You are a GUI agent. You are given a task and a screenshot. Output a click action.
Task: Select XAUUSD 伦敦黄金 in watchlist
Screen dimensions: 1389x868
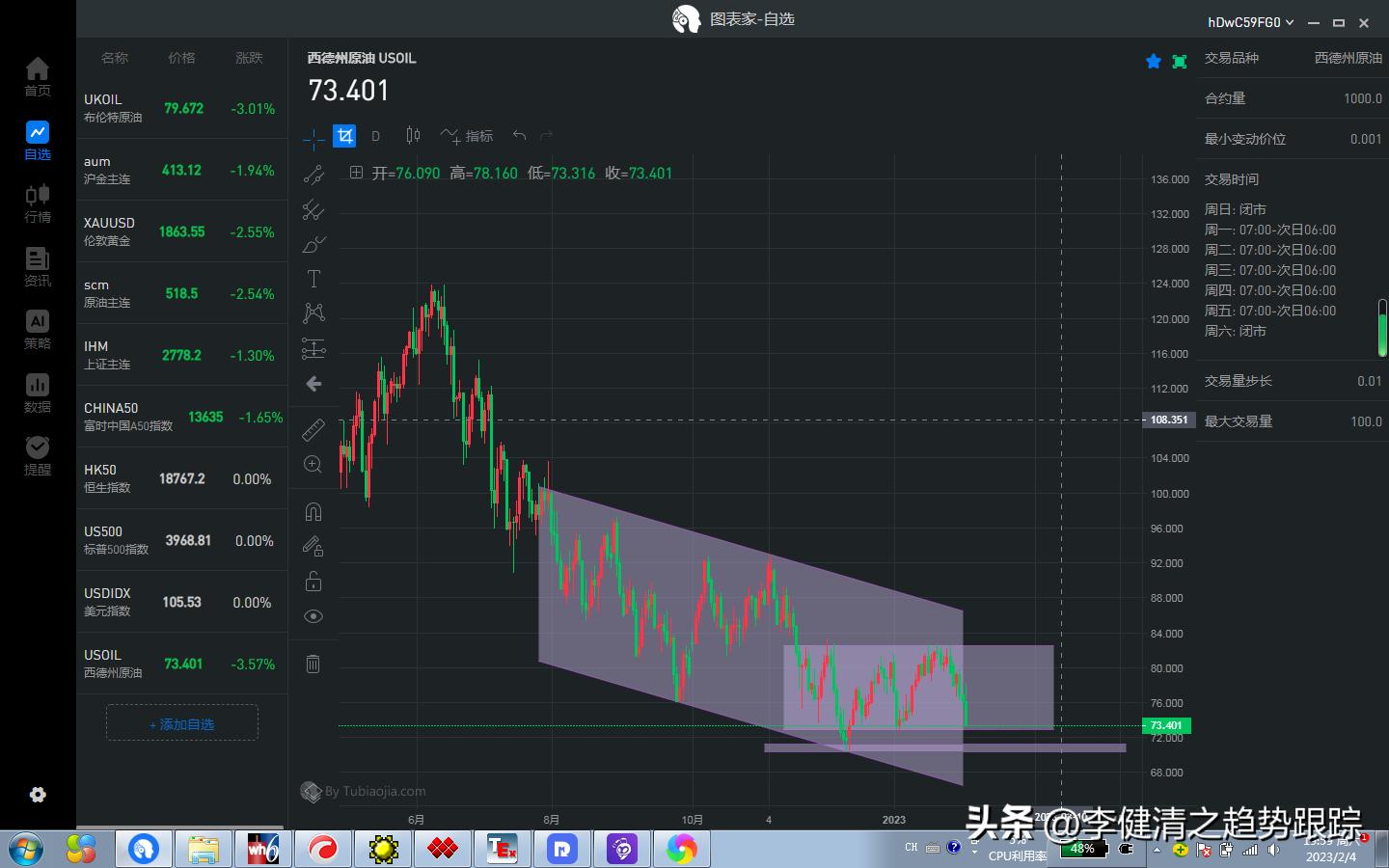coord(182,231)
